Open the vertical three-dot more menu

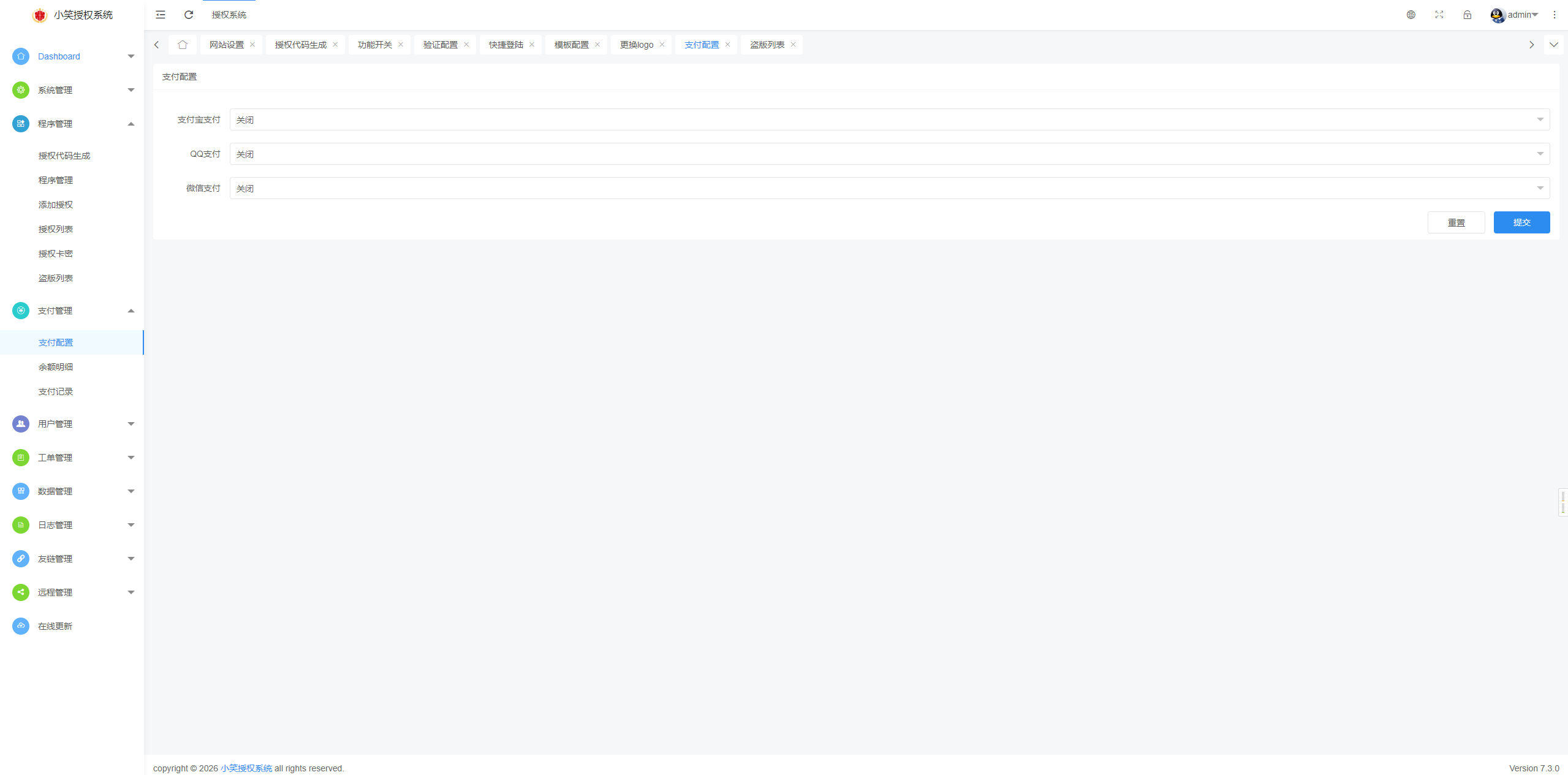tap(1554, 15)
